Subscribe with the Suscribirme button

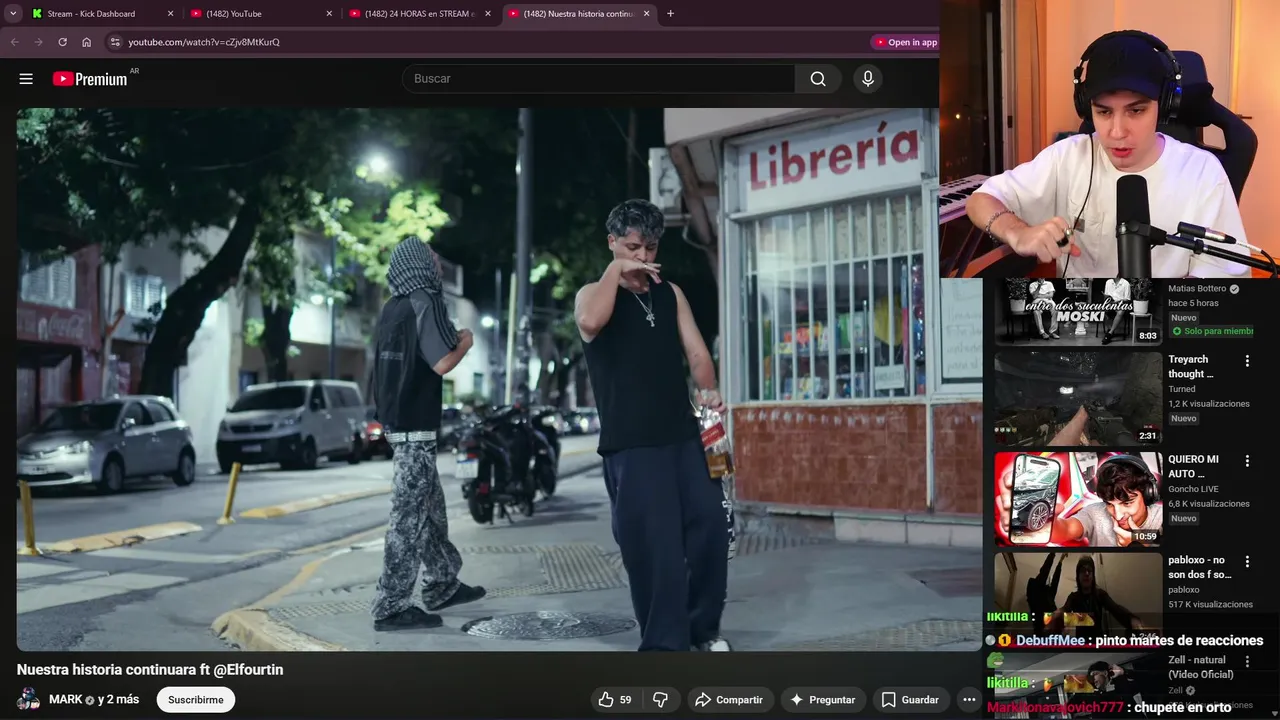coord(196,700)
